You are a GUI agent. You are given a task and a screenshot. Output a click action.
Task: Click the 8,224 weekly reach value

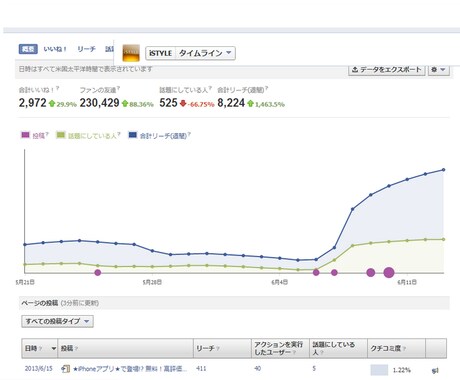tap(231, 103)
